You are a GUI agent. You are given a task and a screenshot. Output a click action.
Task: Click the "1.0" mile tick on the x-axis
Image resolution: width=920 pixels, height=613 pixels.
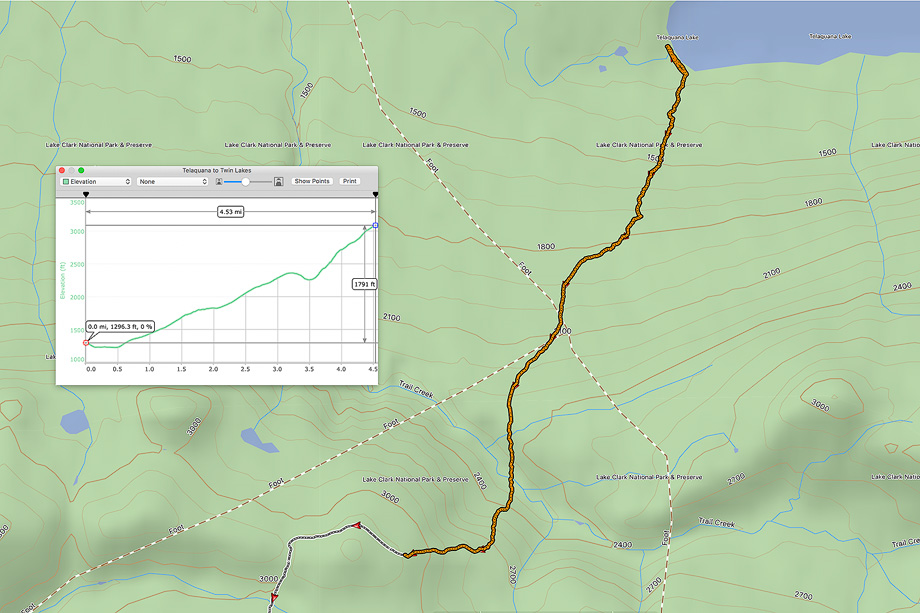[x=150, y=370]
